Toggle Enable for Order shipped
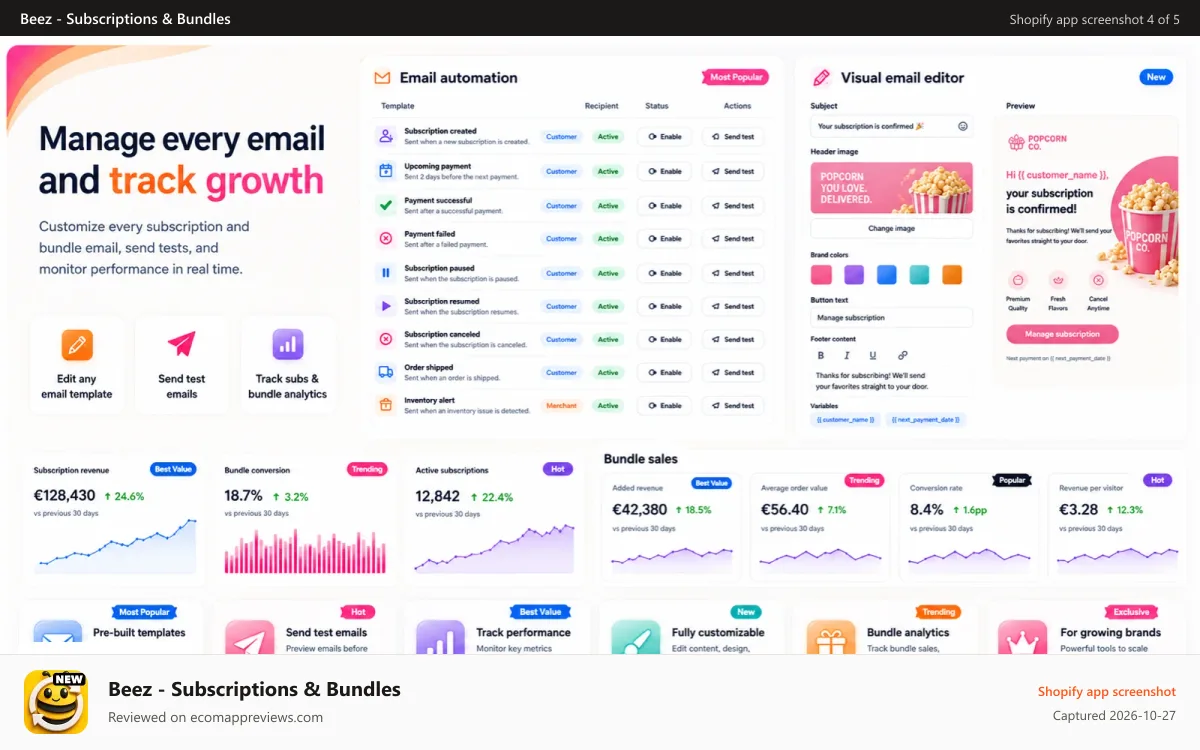 tap(665, 372)
